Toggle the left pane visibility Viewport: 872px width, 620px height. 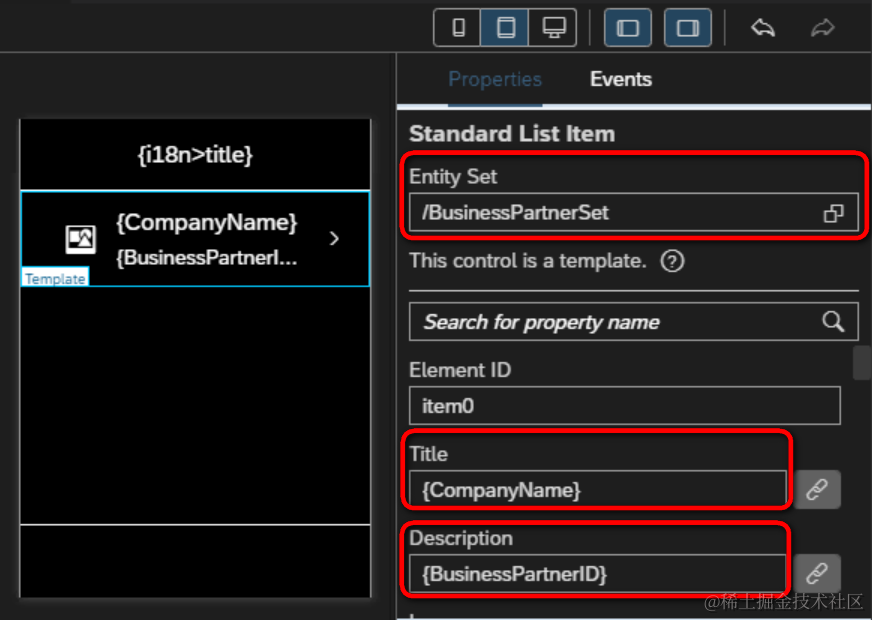(x=628, y=27)
